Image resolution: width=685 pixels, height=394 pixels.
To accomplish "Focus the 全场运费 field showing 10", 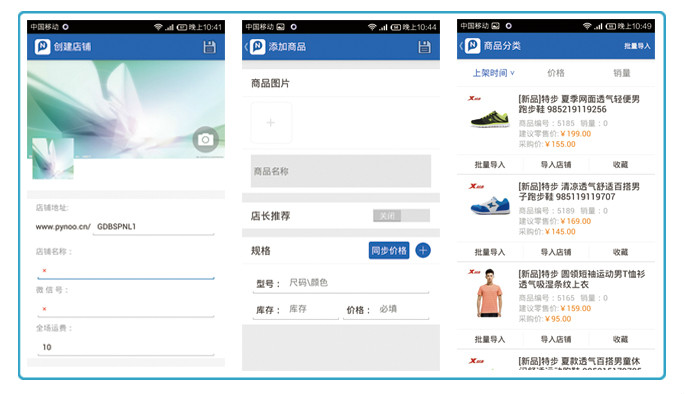I will click(x=126, y=347).
